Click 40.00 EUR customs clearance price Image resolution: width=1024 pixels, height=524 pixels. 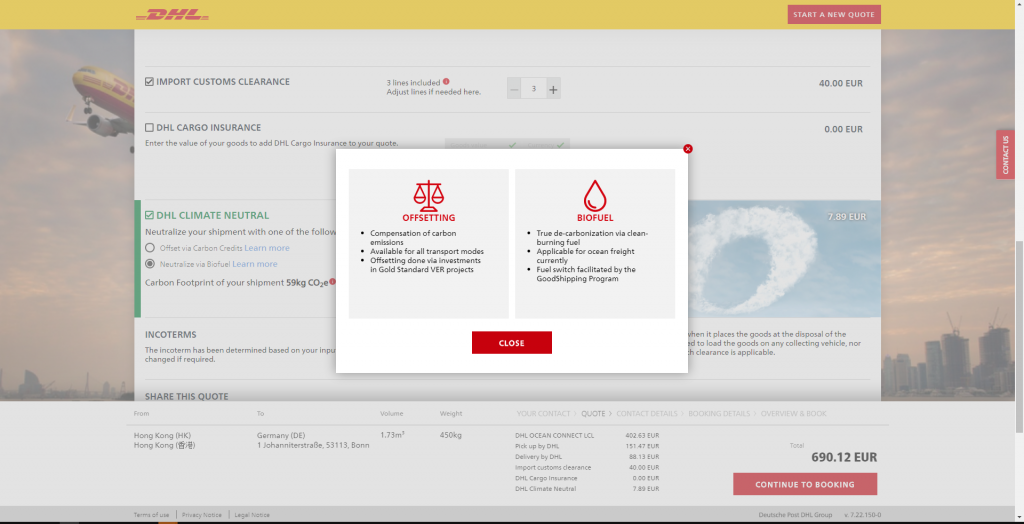840,84
